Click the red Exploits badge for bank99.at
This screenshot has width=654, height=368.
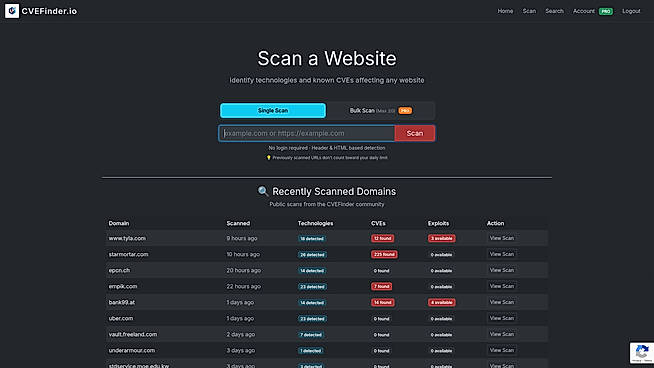pyautogui.click(x=441, y=302)
